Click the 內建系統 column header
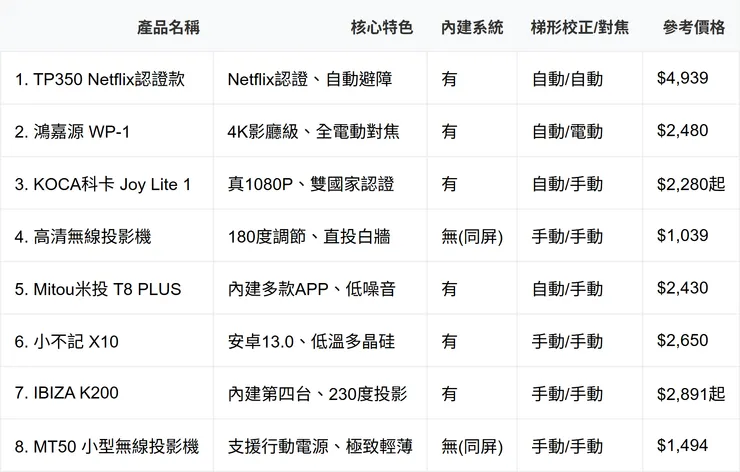This screenshot has width=740, height=472. tap(472, 27)
